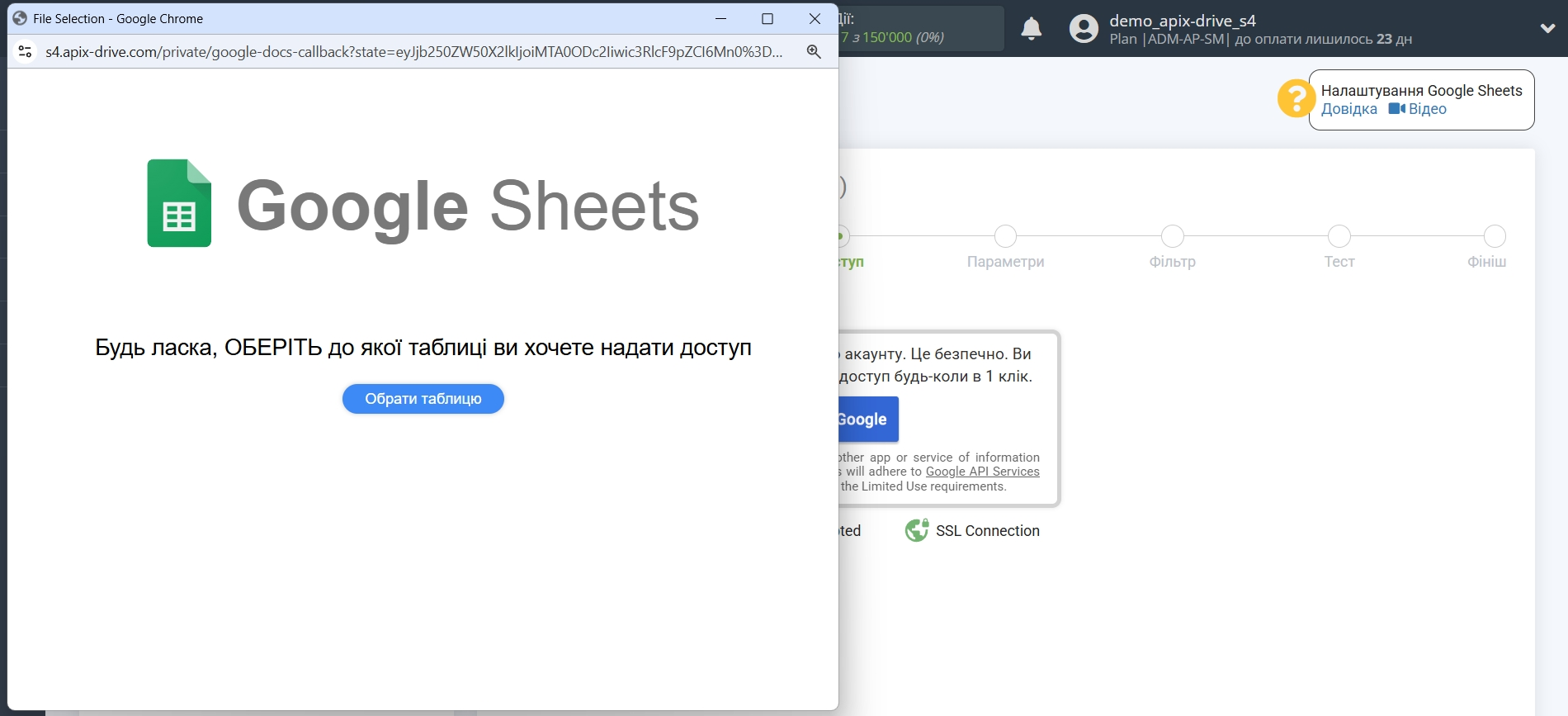Click the yellow question mark help icon
Screen dimensions: 1568x716
point(1296,98)
